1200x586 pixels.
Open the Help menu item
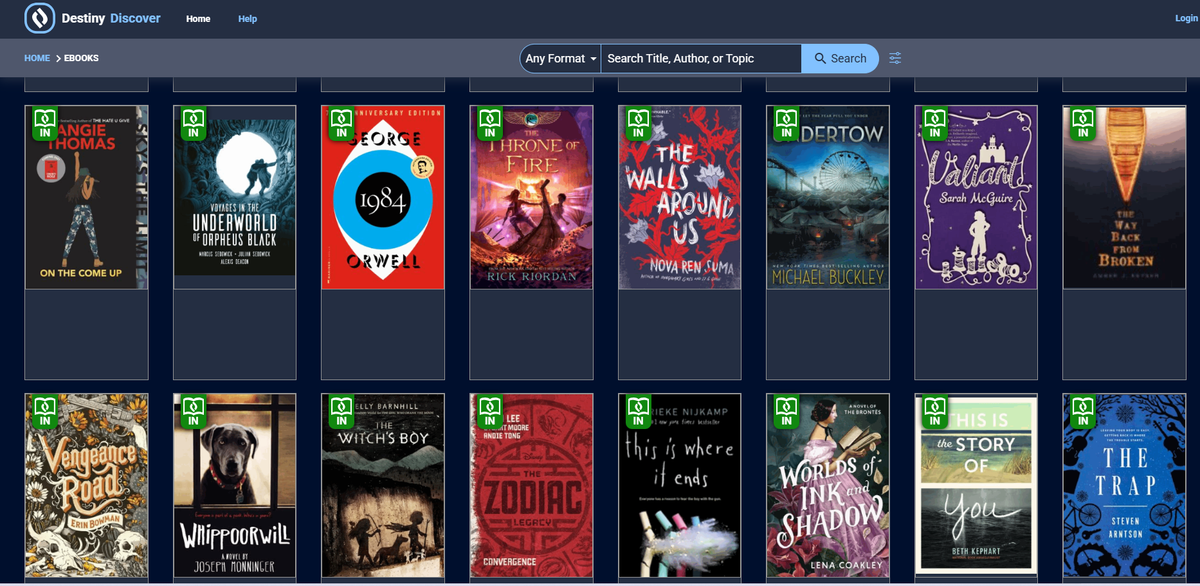click(247, 19)
